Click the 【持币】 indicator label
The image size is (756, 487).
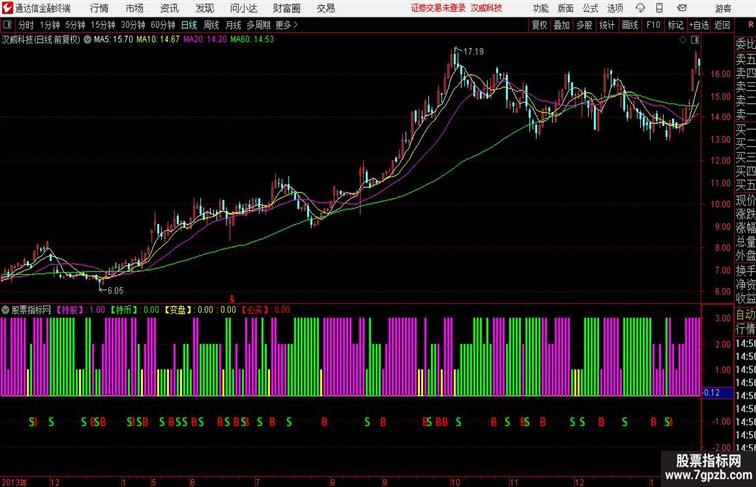click(124, 310)
